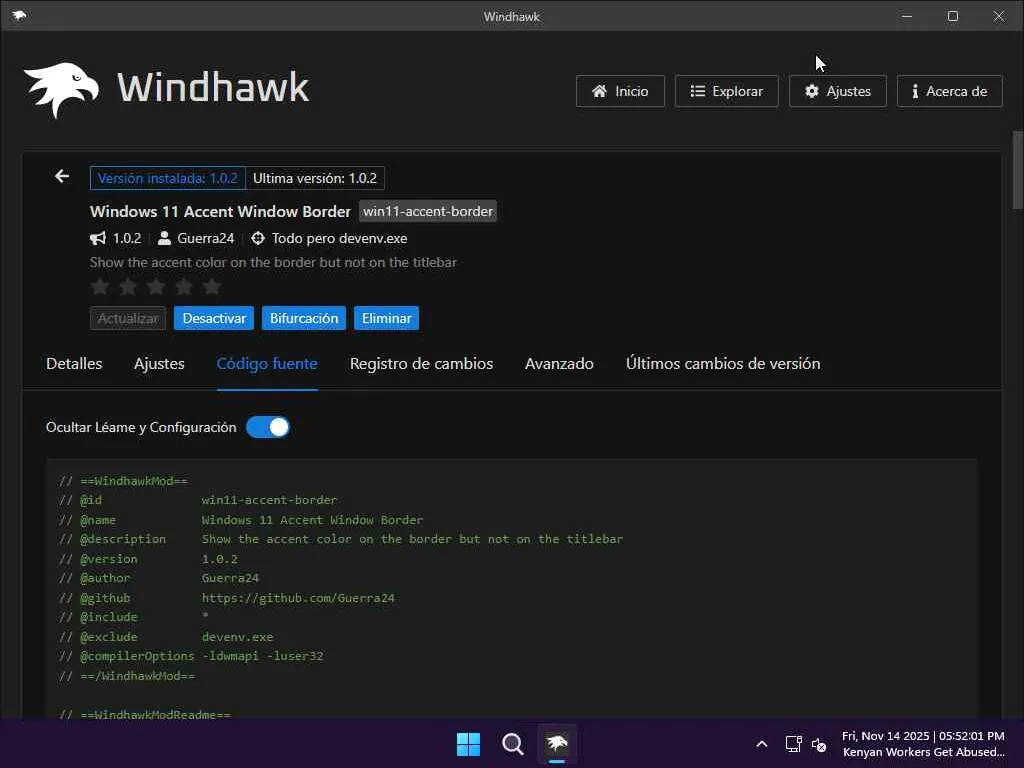Click the Kenyan Workers Get Abused news text

click(923, 752)
